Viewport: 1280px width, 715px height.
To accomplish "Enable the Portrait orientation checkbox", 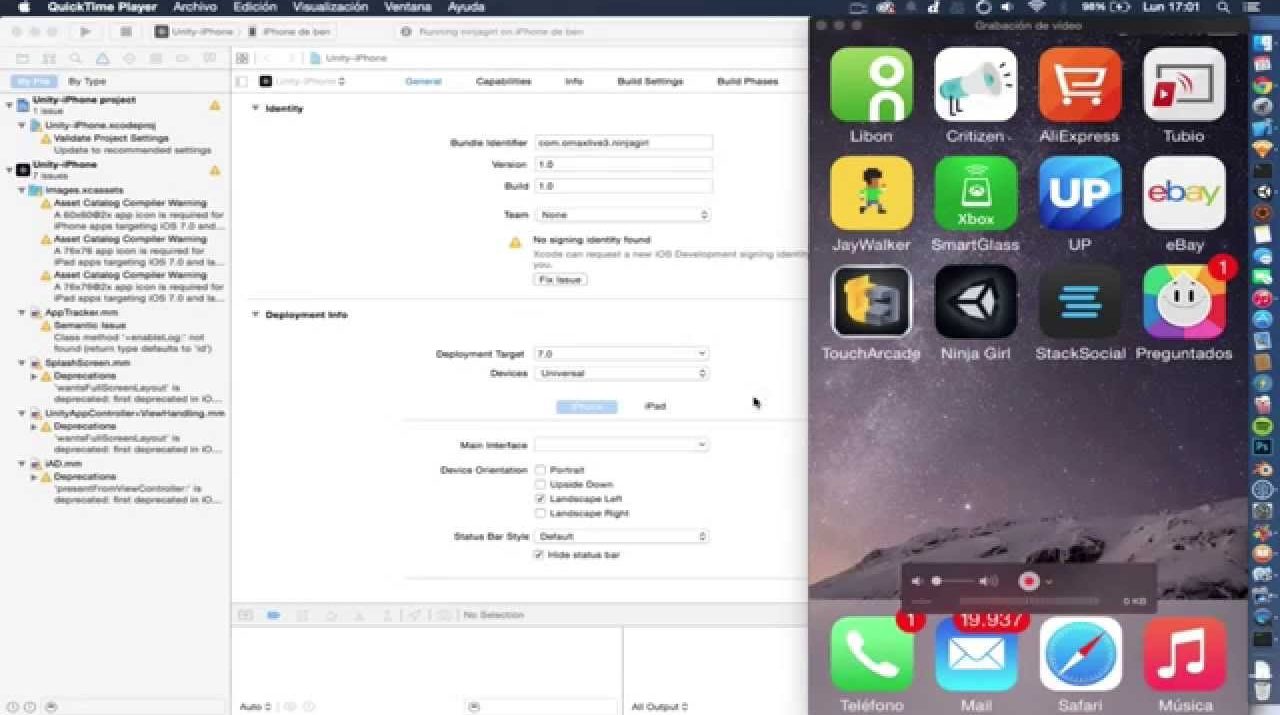I will pos(540,470).
